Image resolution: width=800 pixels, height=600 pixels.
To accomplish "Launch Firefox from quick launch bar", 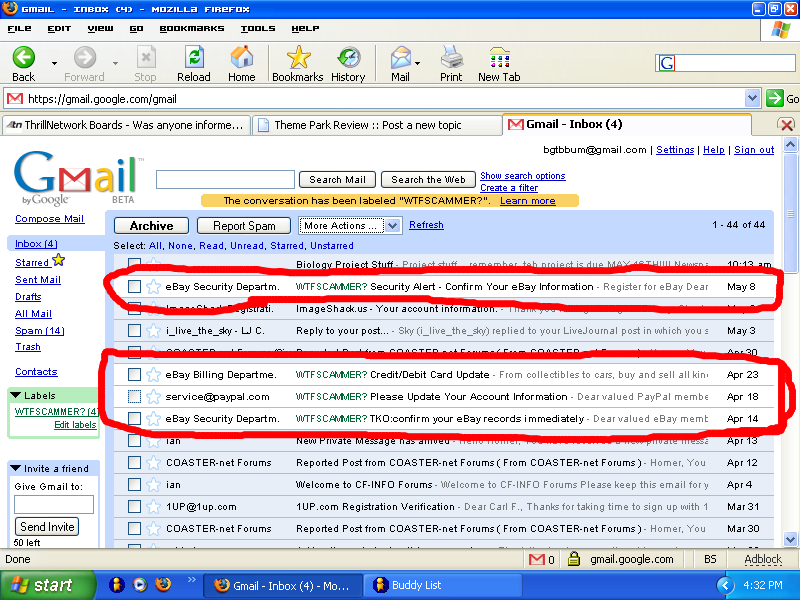I will point(163,584).
